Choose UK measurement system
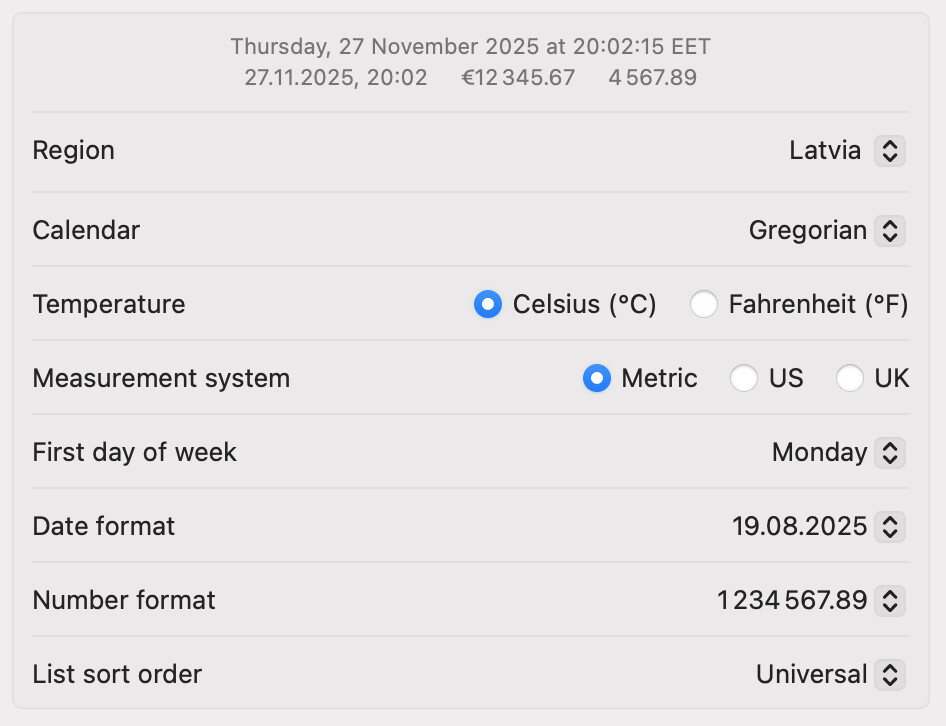Screen dimensions: 946x726 click(850, 378)
